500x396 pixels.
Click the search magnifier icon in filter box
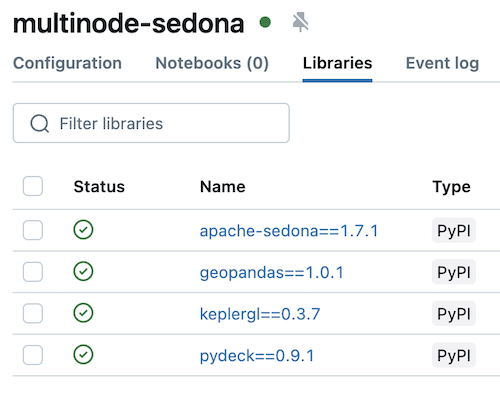[x=40, y=124]
